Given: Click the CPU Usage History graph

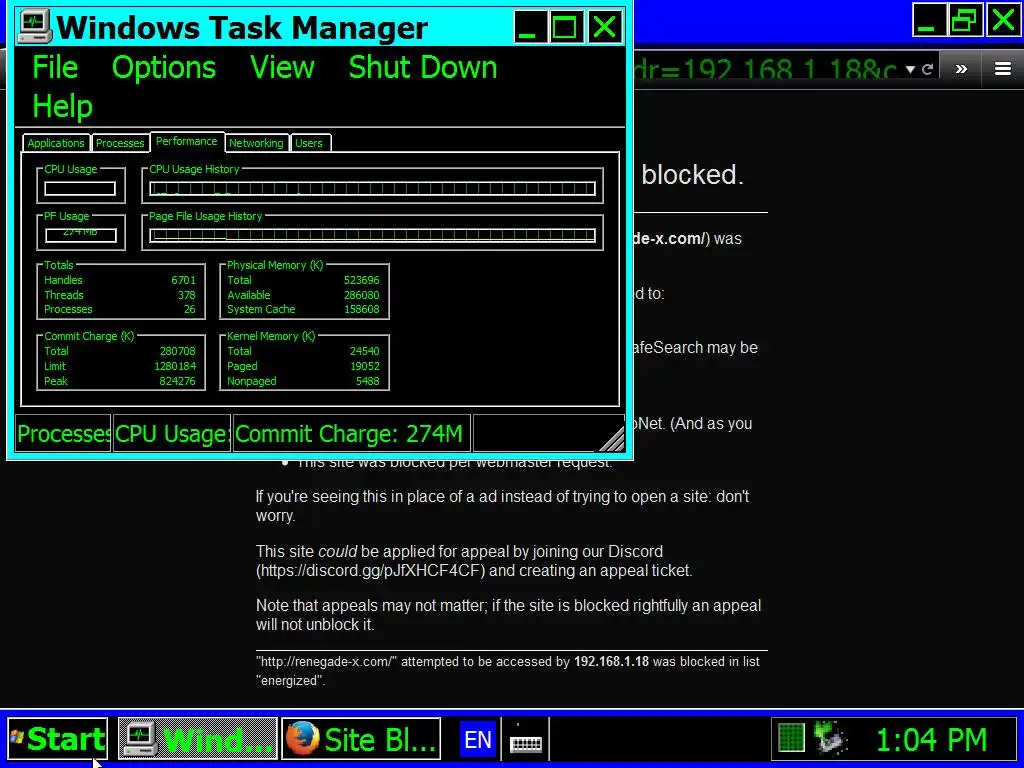Looking at the screenshot, I should 372,189.
